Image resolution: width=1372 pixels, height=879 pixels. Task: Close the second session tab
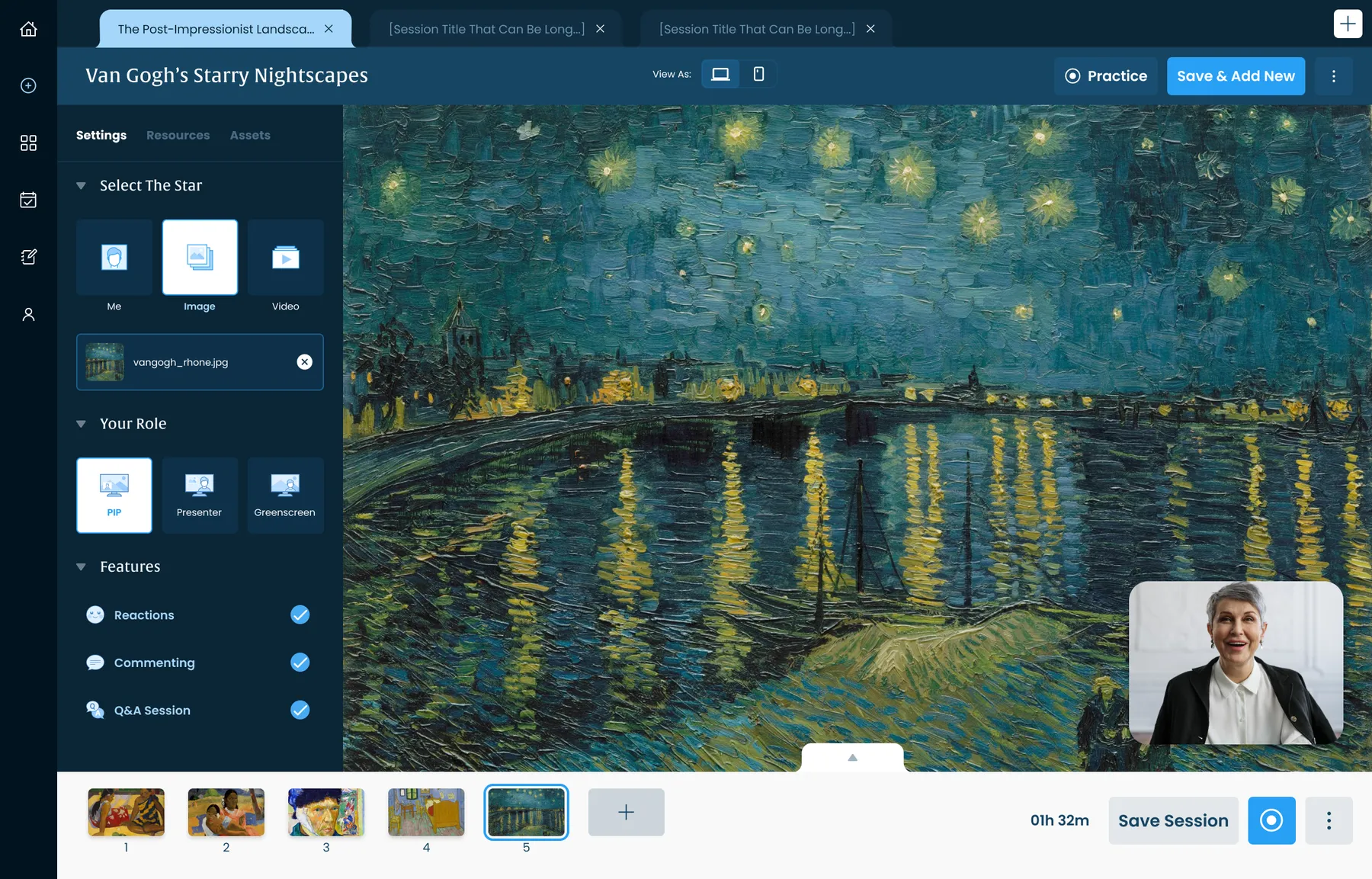600,29
